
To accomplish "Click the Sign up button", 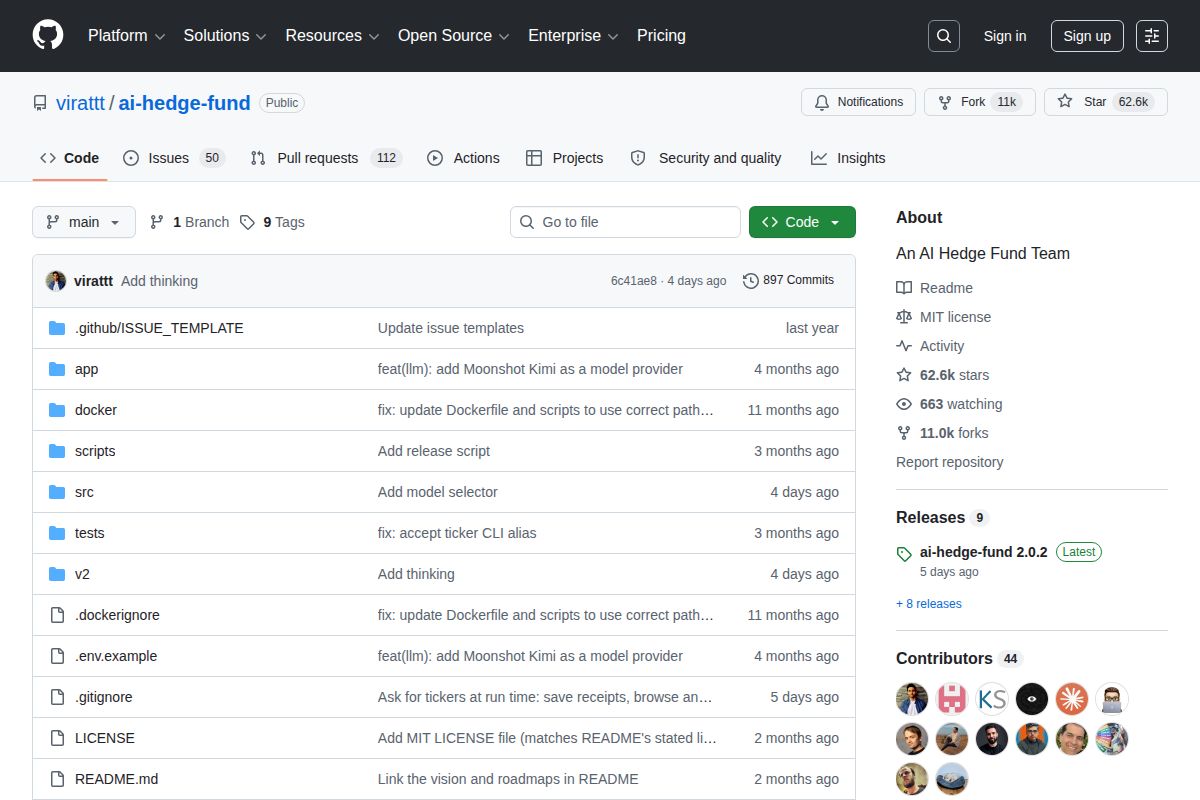I will 1087,36.
